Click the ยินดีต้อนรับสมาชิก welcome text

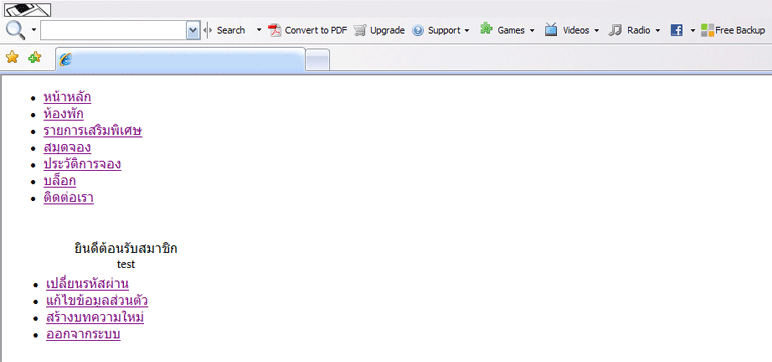pyautogui.click(x=126, y=248)
